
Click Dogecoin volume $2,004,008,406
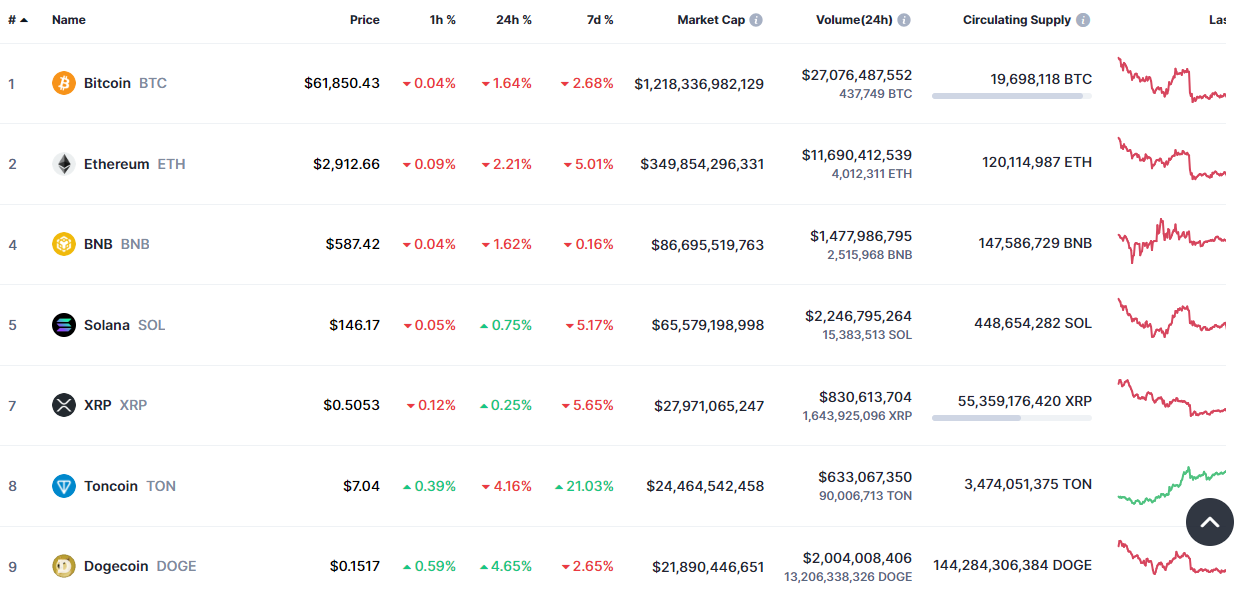pos(858,558)
